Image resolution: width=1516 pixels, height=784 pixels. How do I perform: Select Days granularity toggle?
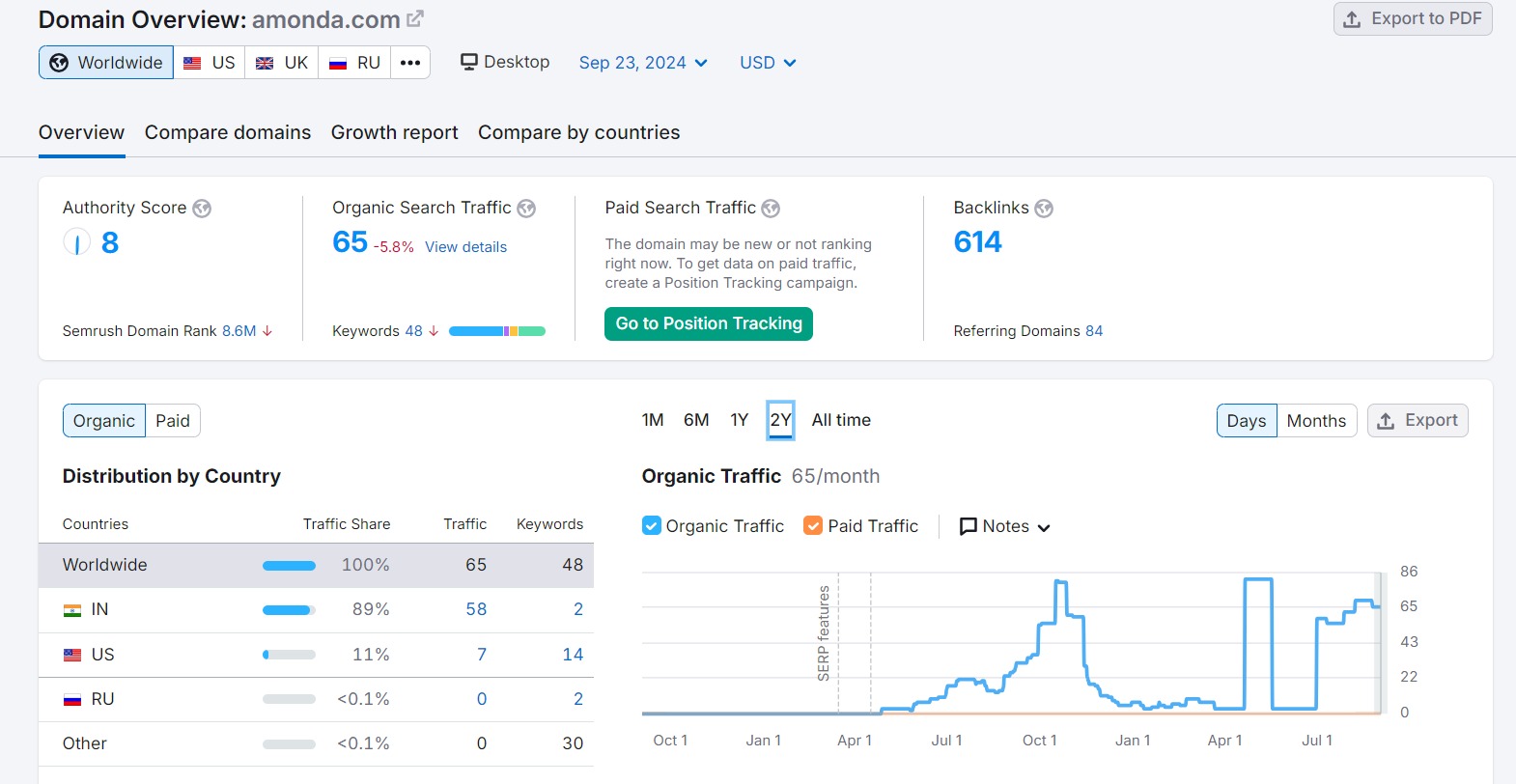tap(1247, 421)
